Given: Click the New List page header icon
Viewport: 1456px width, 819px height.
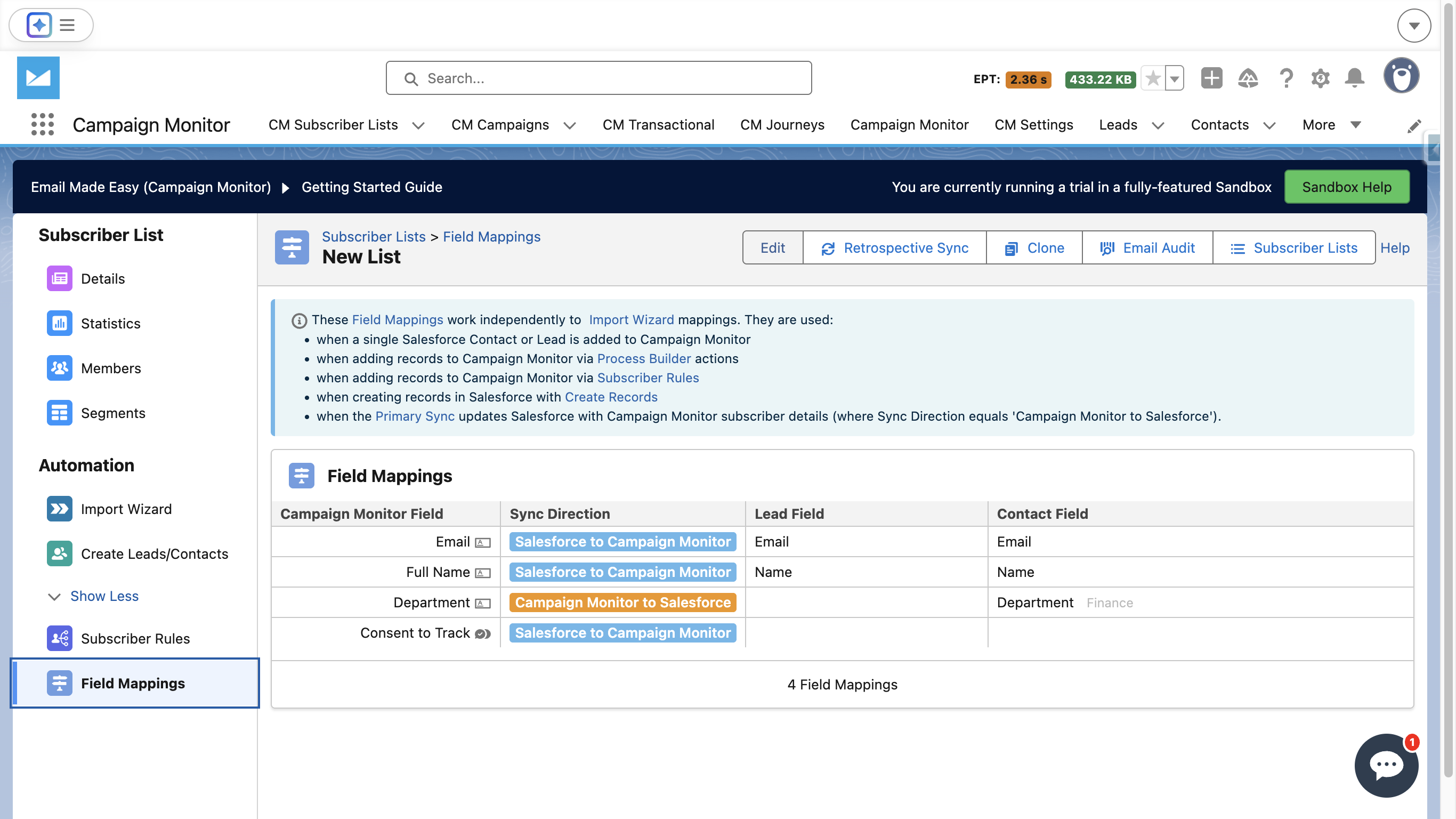Looking at the screenshot, I should [292, 247].
